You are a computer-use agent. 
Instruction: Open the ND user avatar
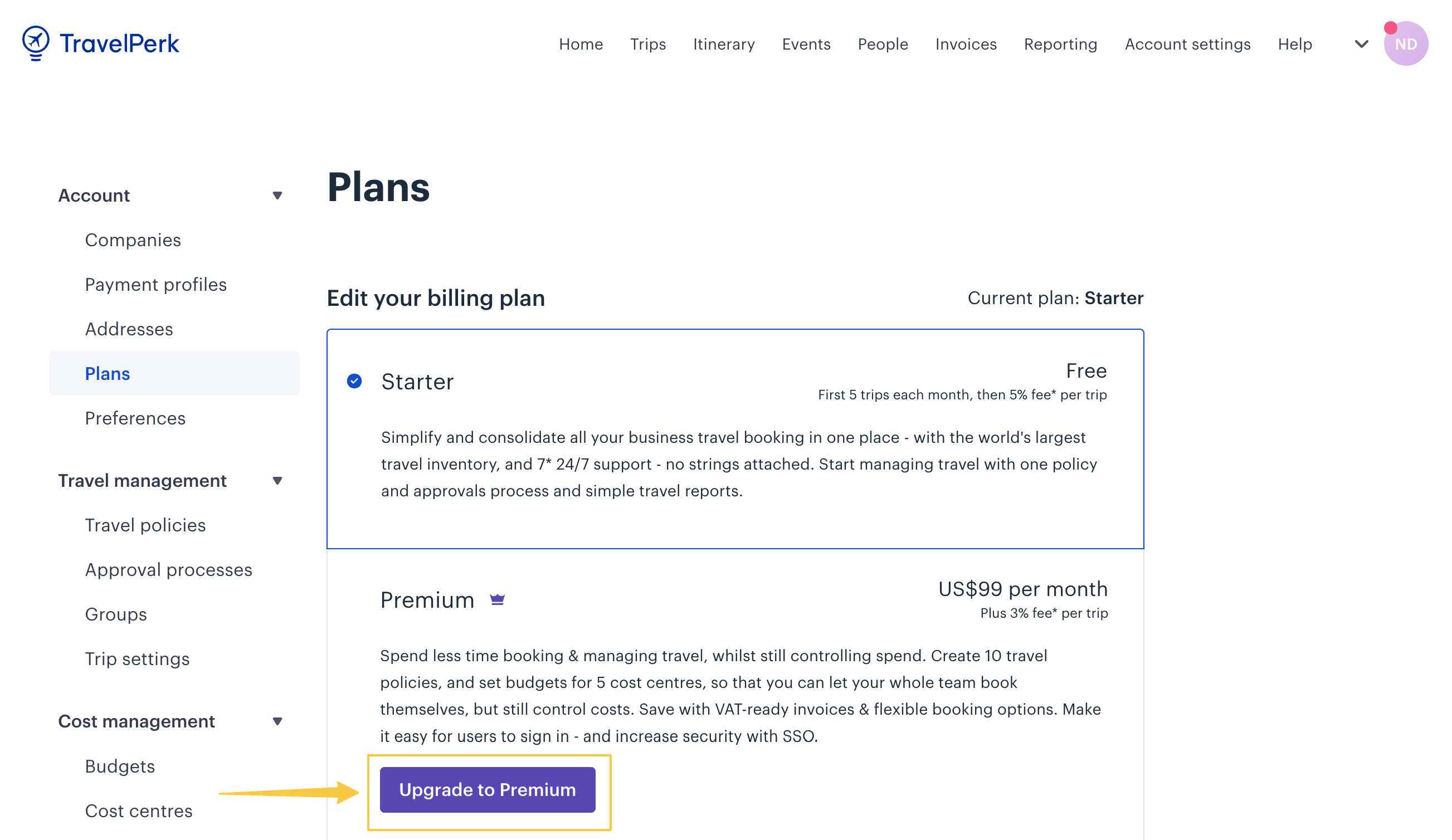point(1405,44)
